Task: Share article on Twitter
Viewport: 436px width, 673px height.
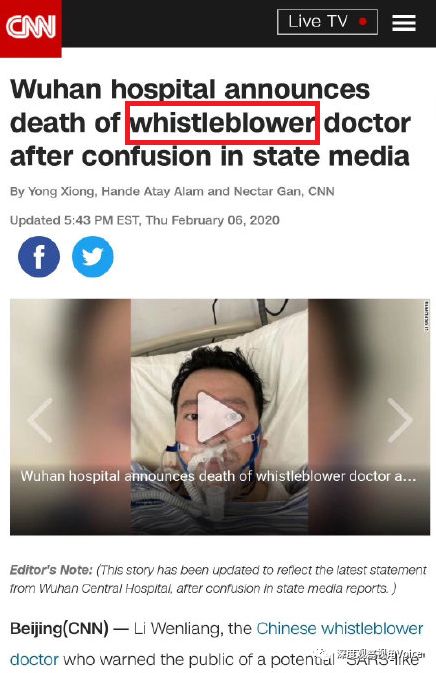Action: pyautogui.click(x=93, y=257)
